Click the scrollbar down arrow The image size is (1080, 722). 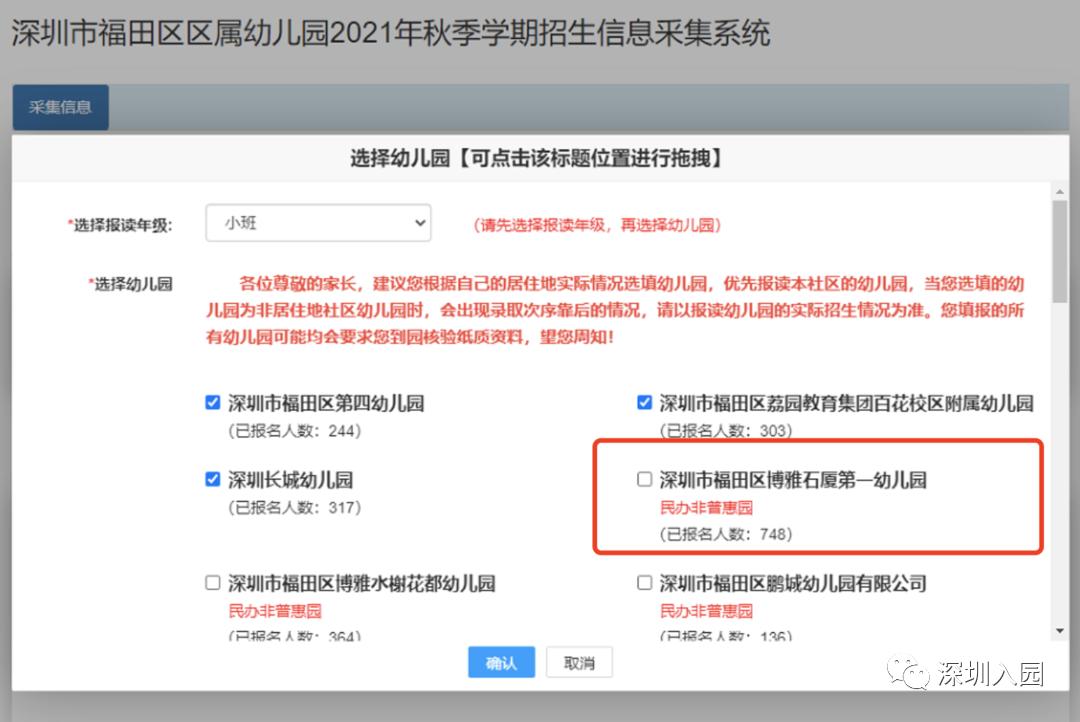tap(1062, 630)
